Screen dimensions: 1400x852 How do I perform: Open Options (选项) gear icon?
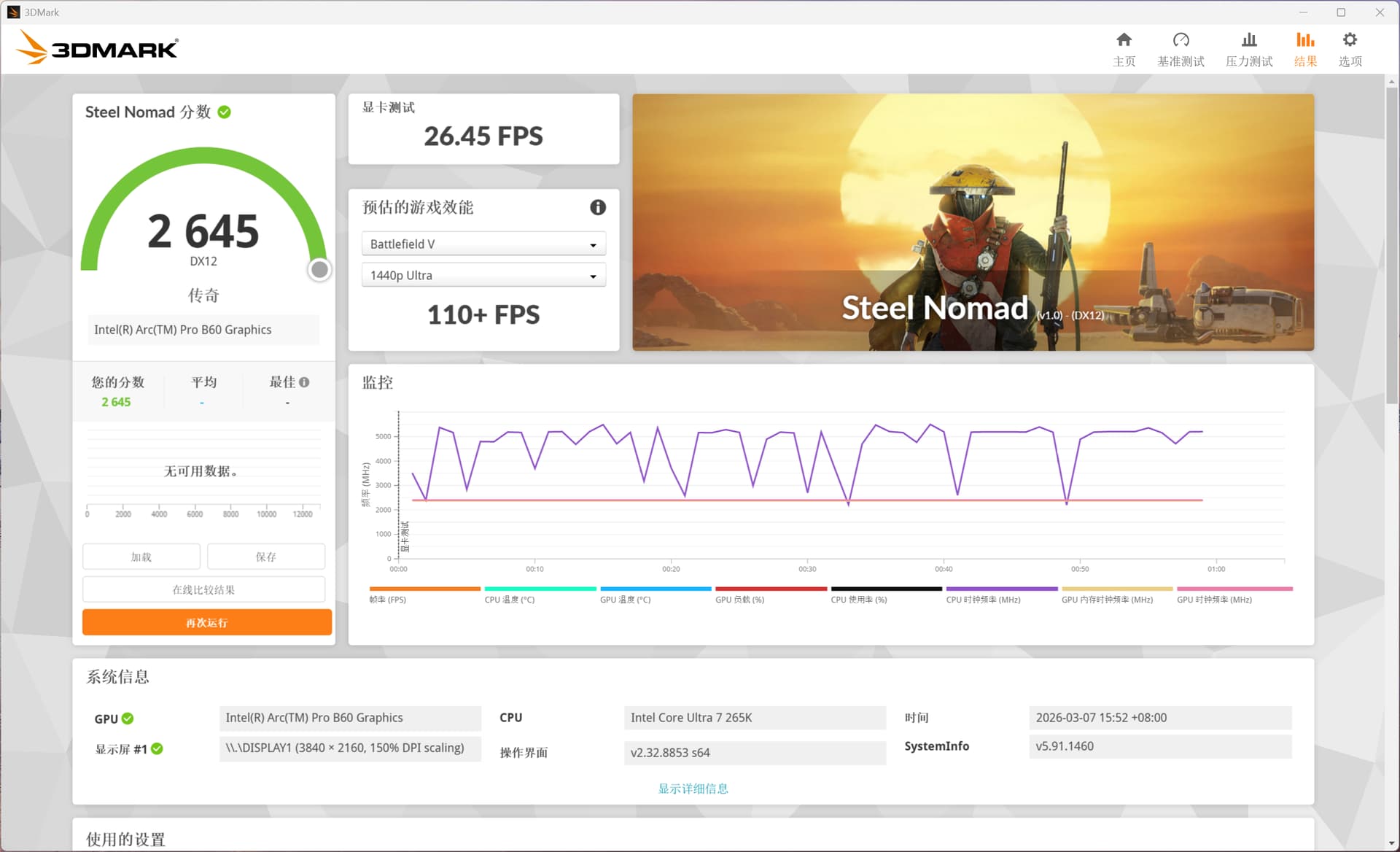point(1350,40)
